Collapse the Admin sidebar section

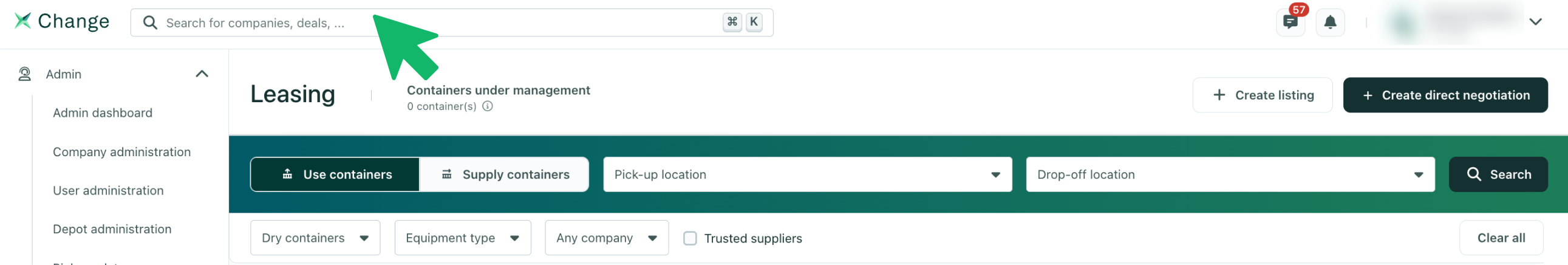click(202, 74)
